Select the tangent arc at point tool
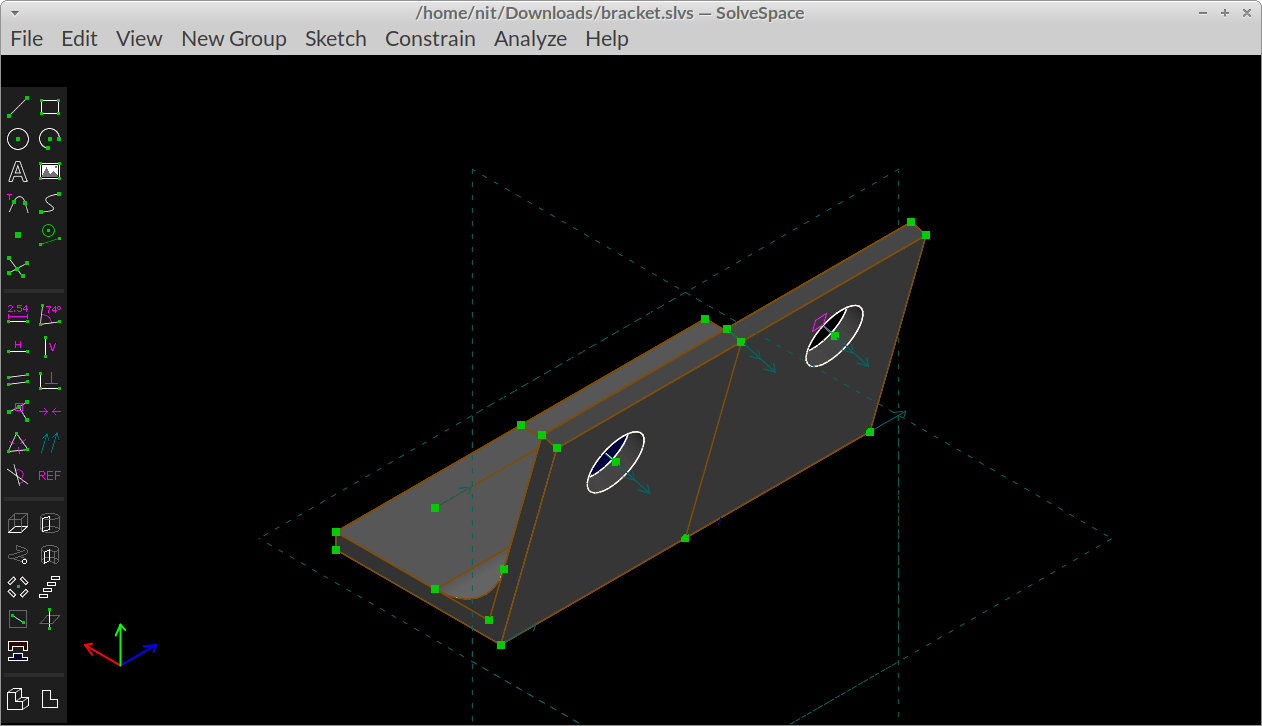This screenshot has height=726, width=1262. coord(17,203)
